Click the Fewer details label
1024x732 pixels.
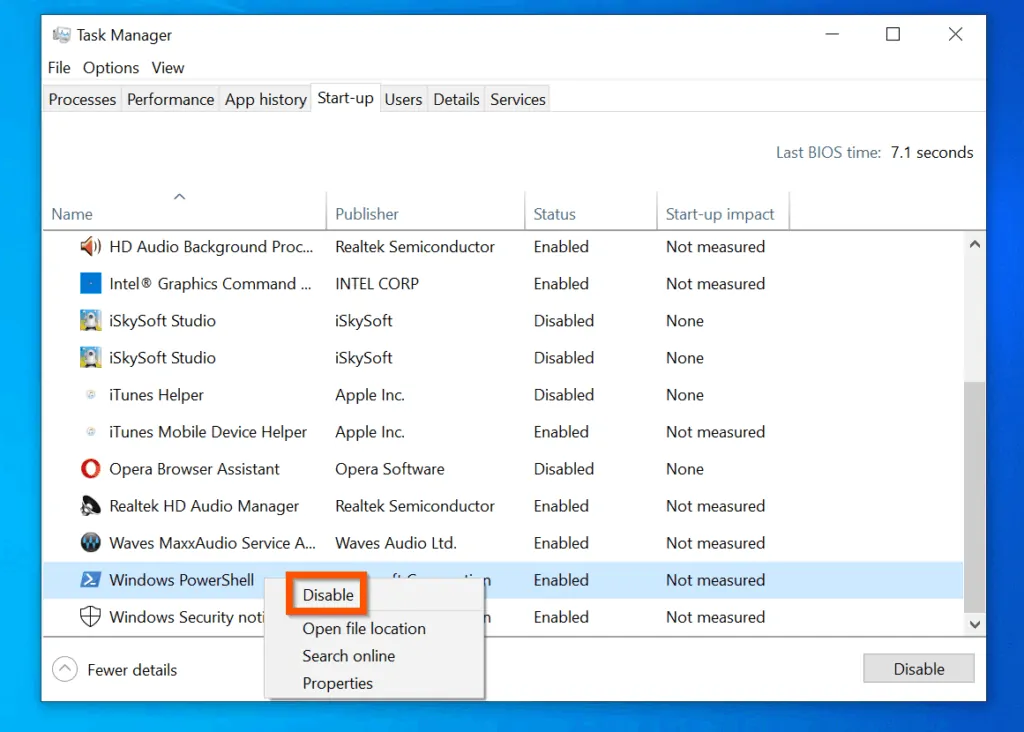(132, 670)
